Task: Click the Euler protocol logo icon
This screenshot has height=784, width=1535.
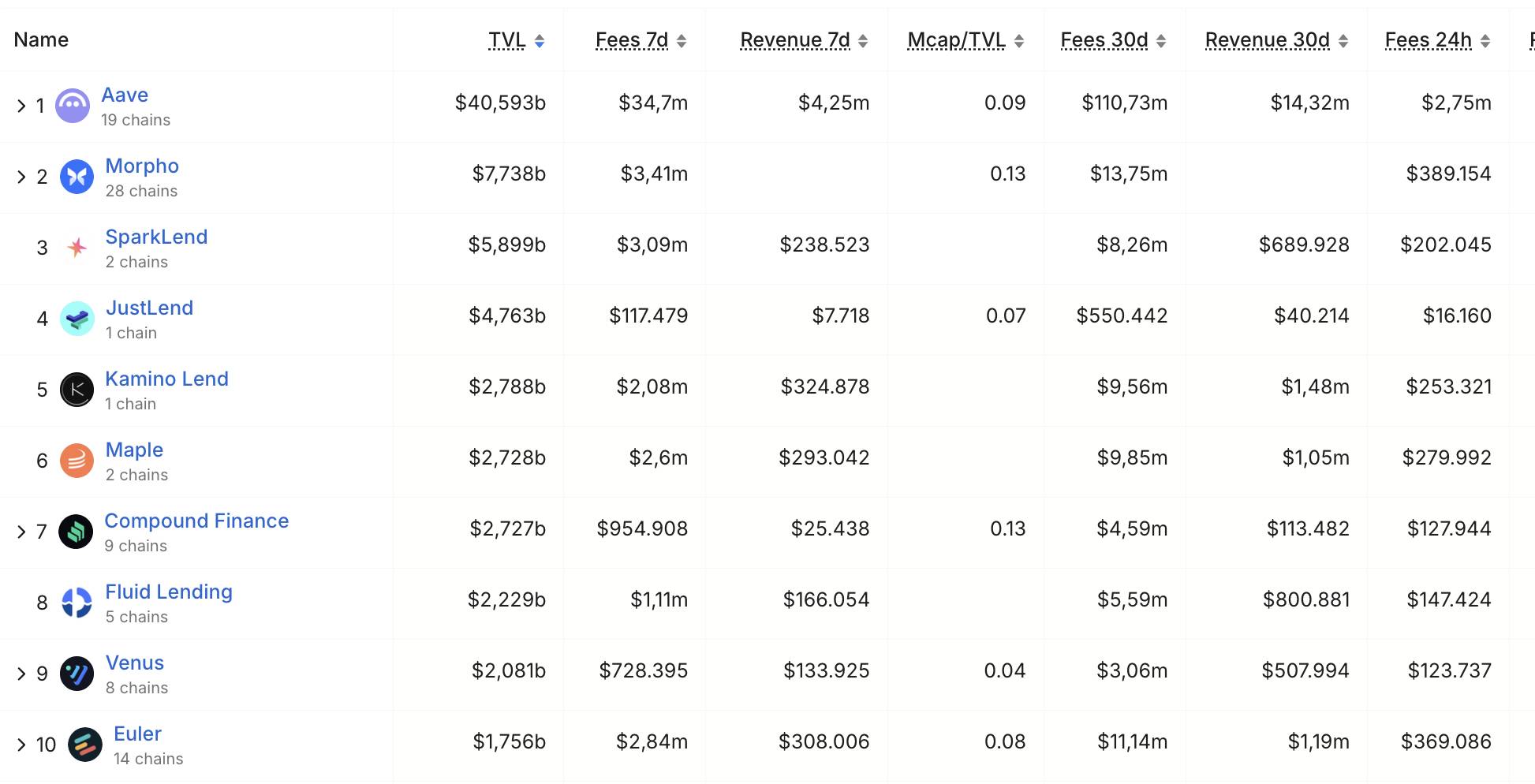Action: [85, 745]
